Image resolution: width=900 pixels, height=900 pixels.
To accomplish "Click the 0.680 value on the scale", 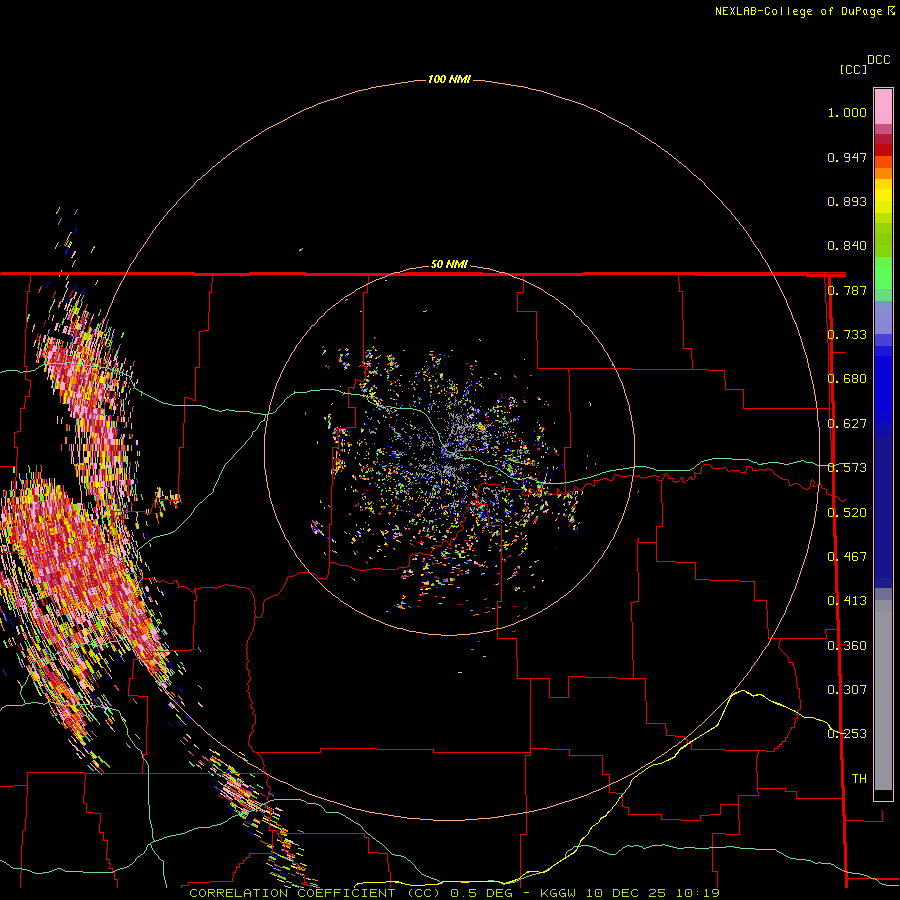I will tap(847, 379).
